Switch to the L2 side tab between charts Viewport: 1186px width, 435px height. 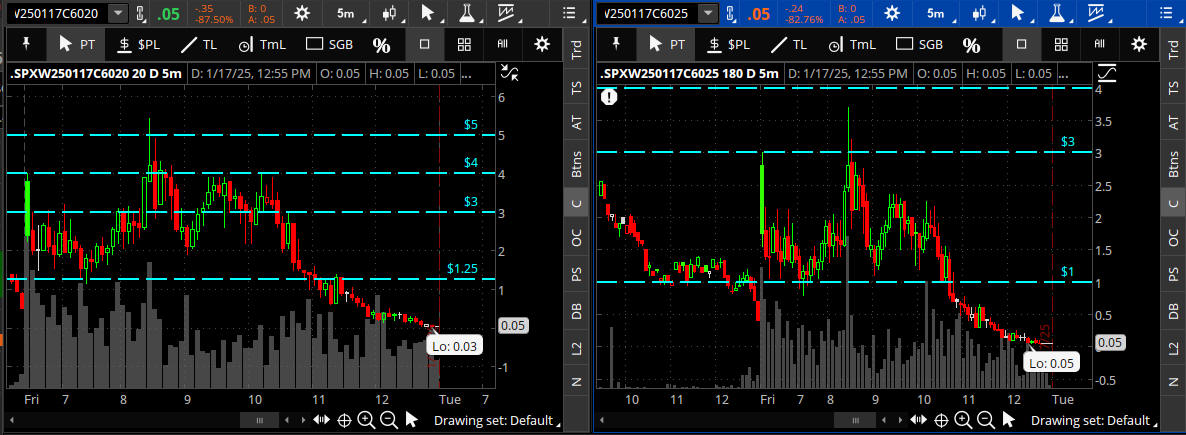[x=576, y=346]
